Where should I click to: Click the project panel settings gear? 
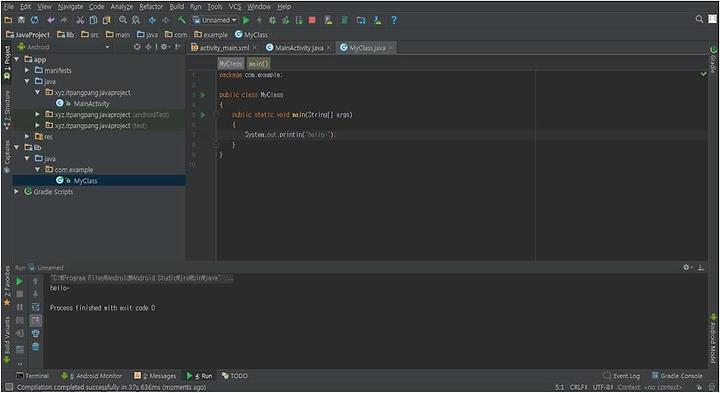[x=164, y=47]
